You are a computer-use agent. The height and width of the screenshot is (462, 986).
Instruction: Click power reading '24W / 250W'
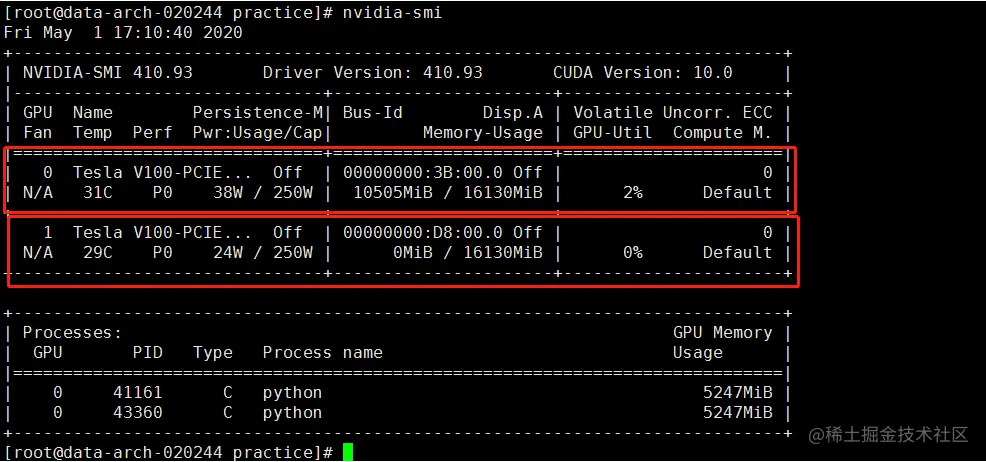(x=262, y=253)
